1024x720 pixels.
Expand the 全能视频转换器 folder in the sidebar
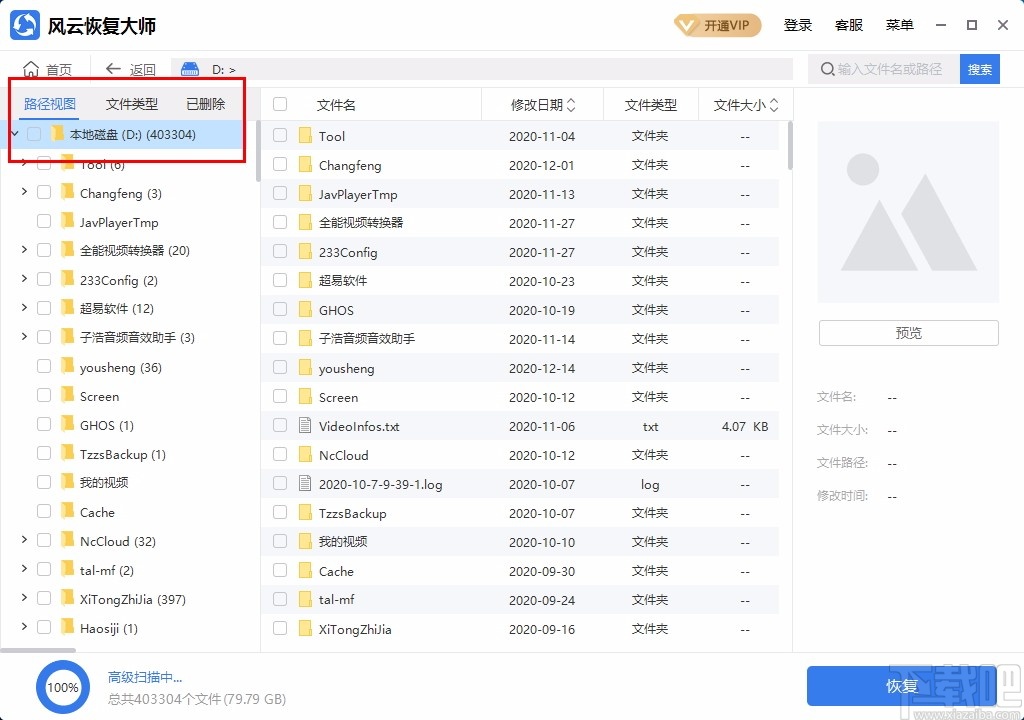pyautogui.click(x=23, y=250)
